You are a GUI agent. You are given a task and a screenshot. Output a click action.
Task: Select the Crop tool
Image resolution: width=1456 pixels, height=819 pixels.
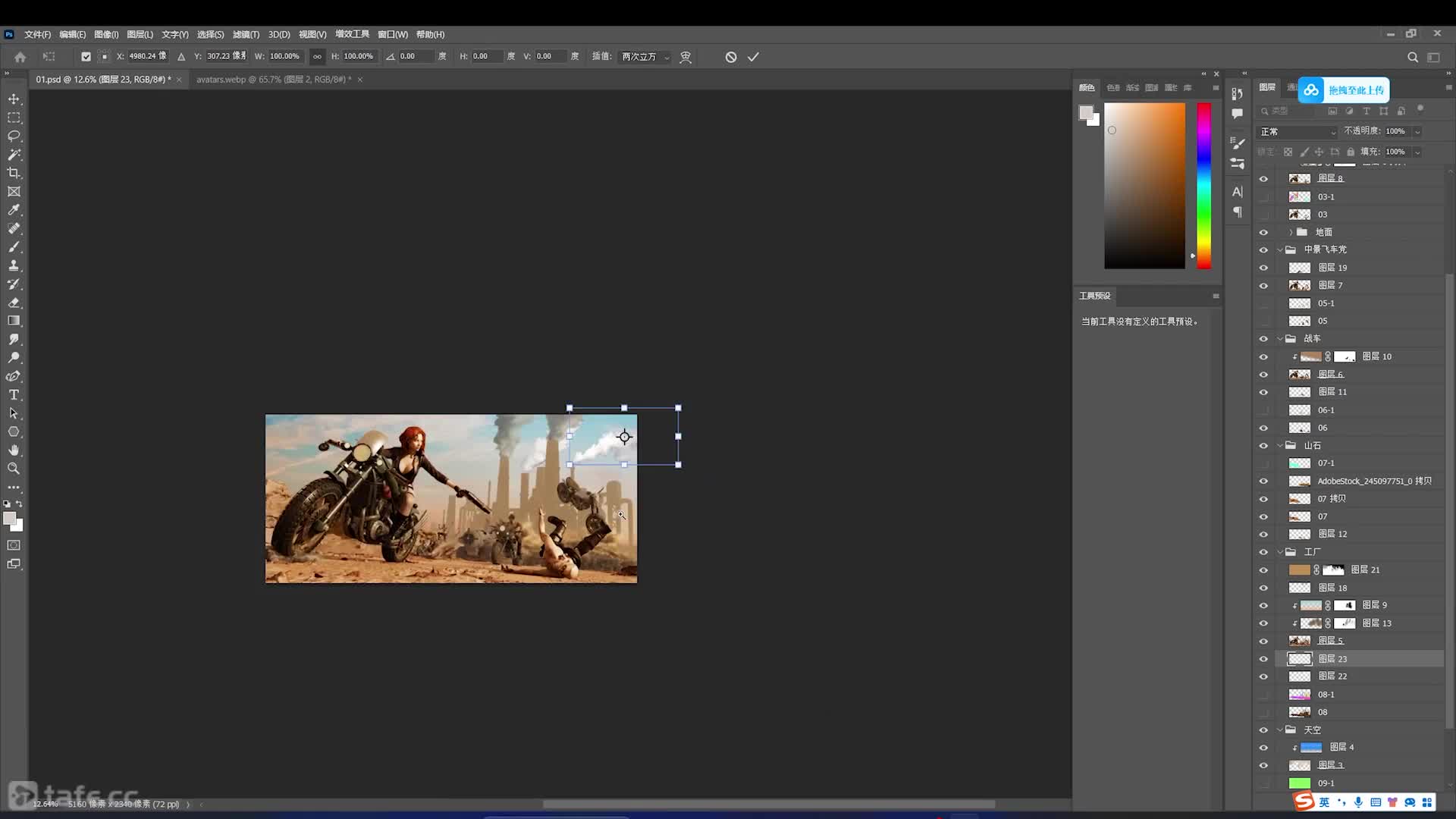14,173
